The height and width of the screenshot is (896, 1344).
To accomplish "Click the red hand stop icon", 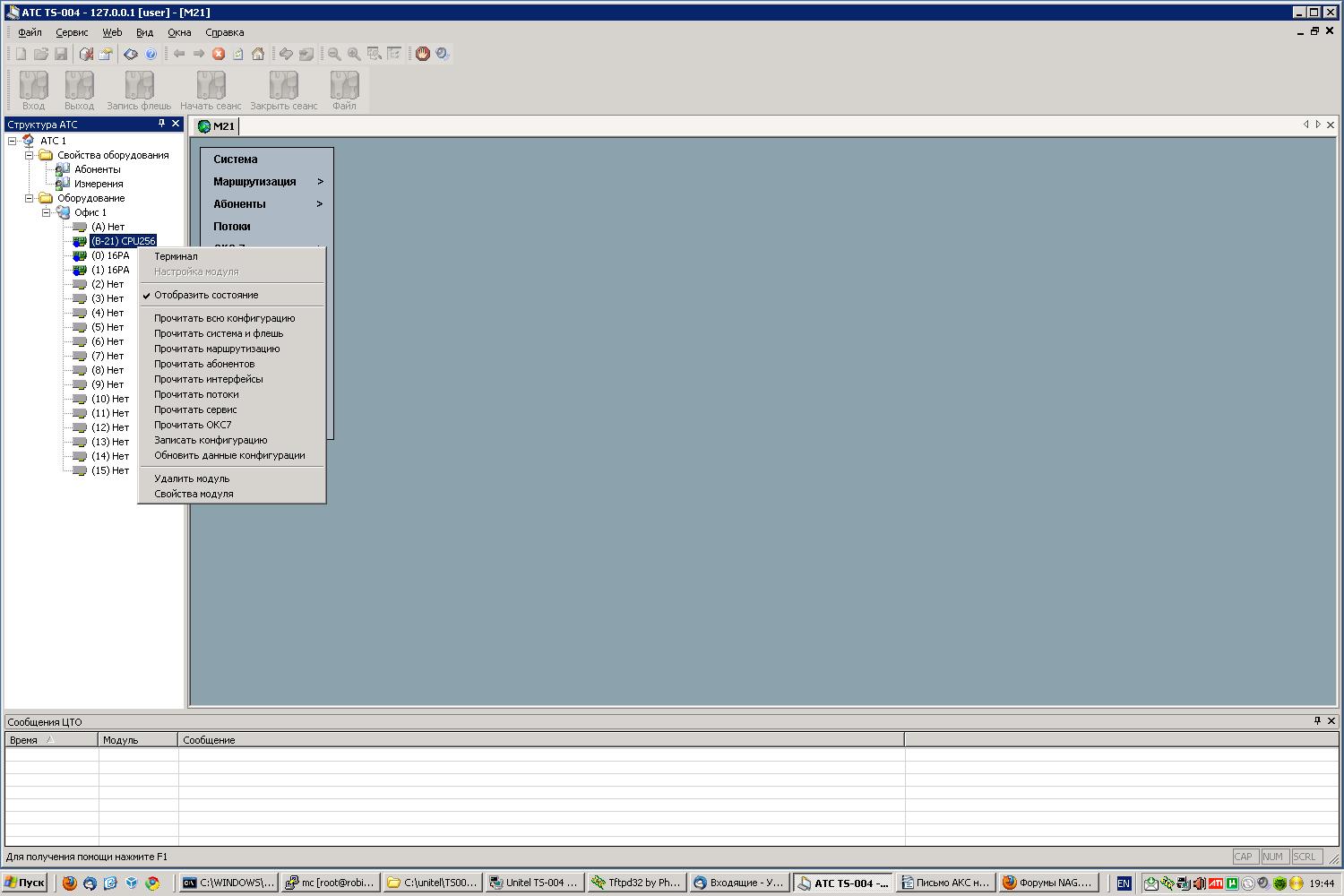I will 423,54.
